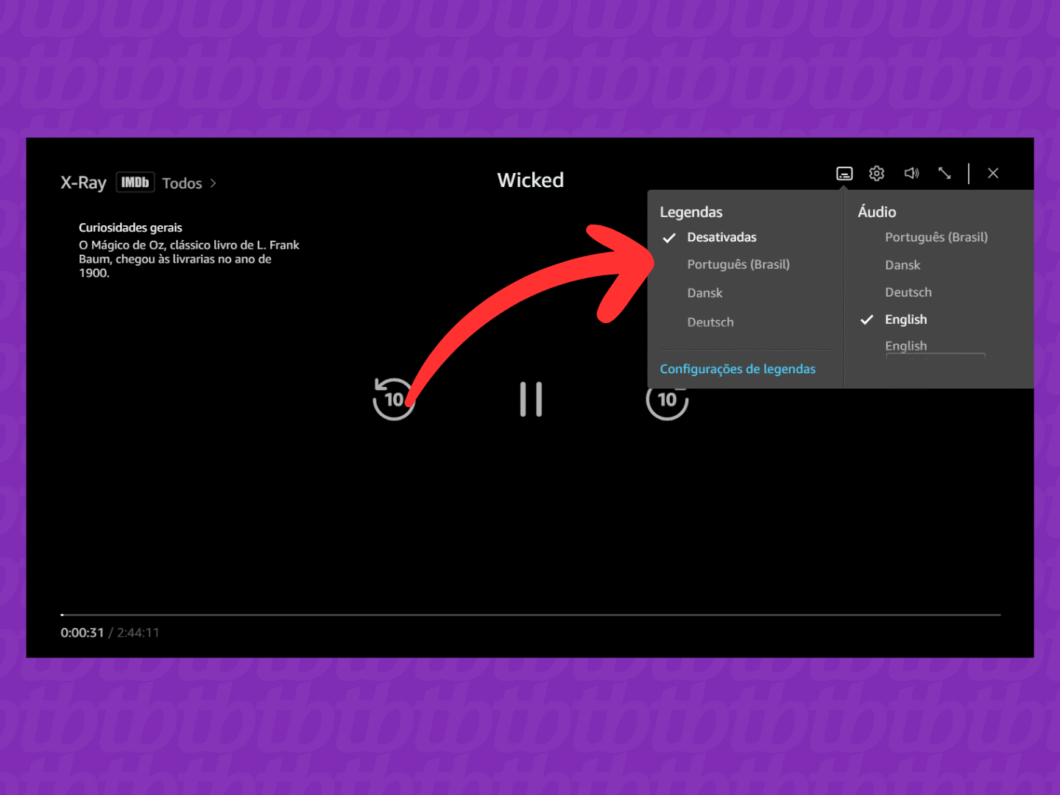
Task: Close the video player
Action: tap(993, 174)
